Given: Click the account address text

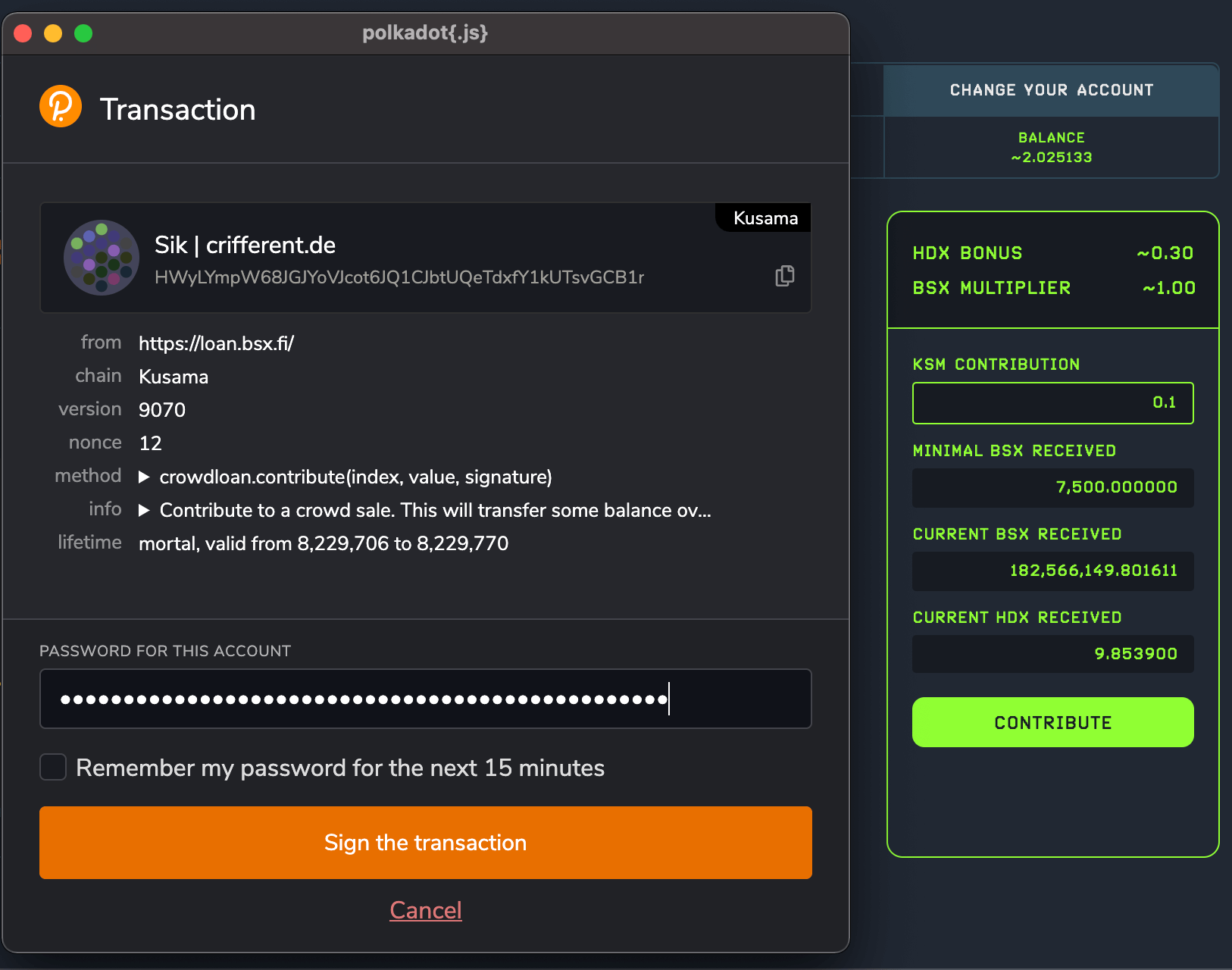Looking at the screenshot, I should point(399,277).
